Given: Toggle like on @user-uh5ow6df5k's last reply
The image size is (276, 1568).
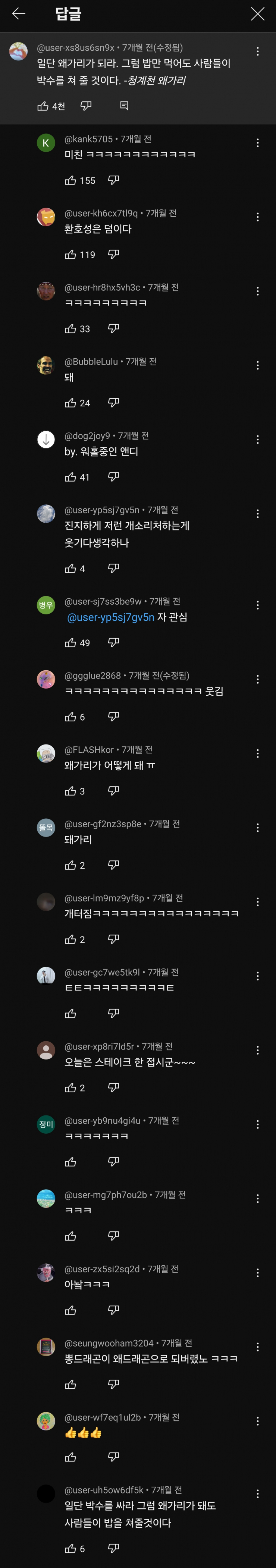Looking at the screenshot, I should click(71, 1550).
